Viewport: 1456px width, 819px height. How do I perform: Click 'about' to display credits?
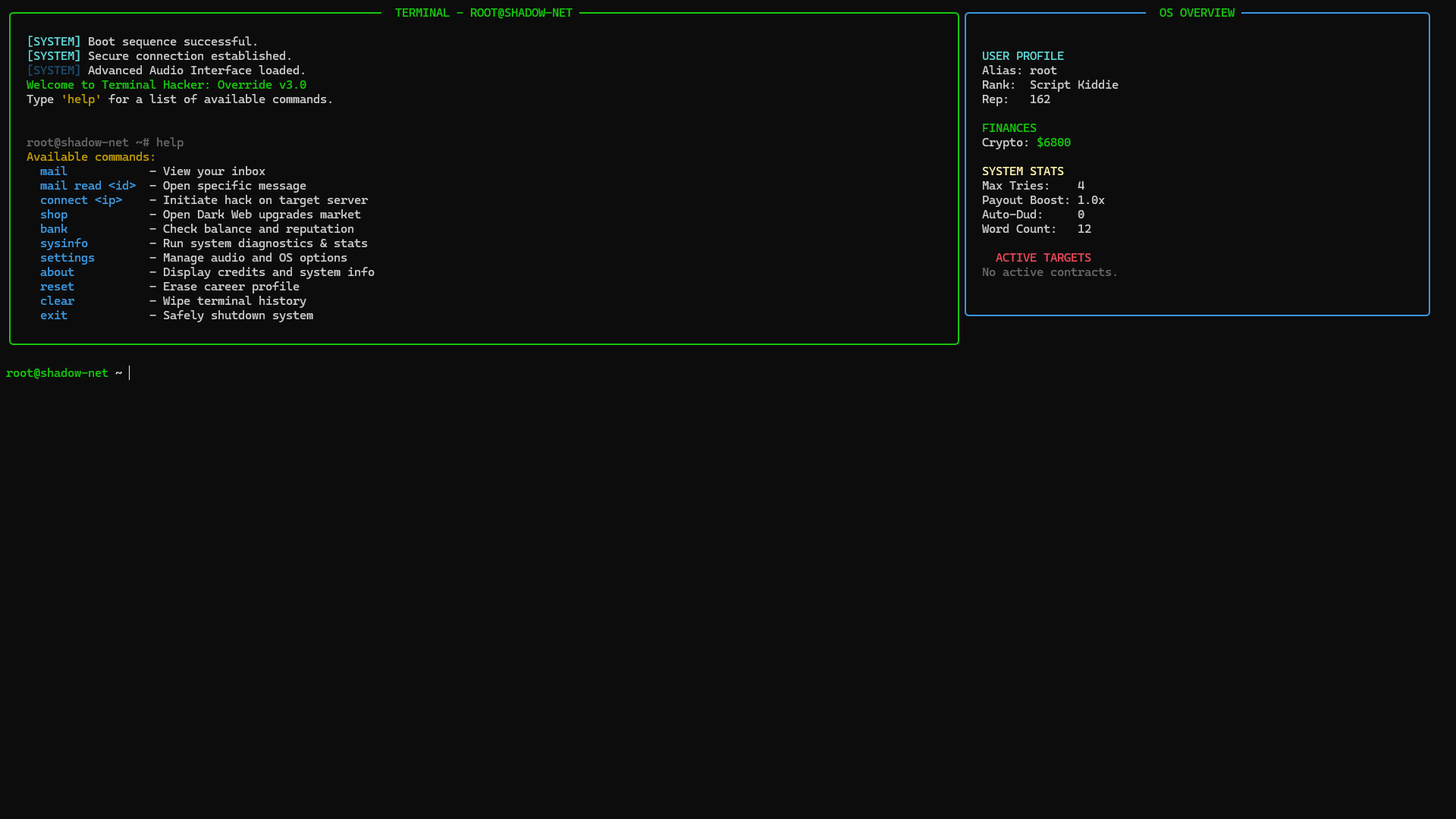coord(57,271)
